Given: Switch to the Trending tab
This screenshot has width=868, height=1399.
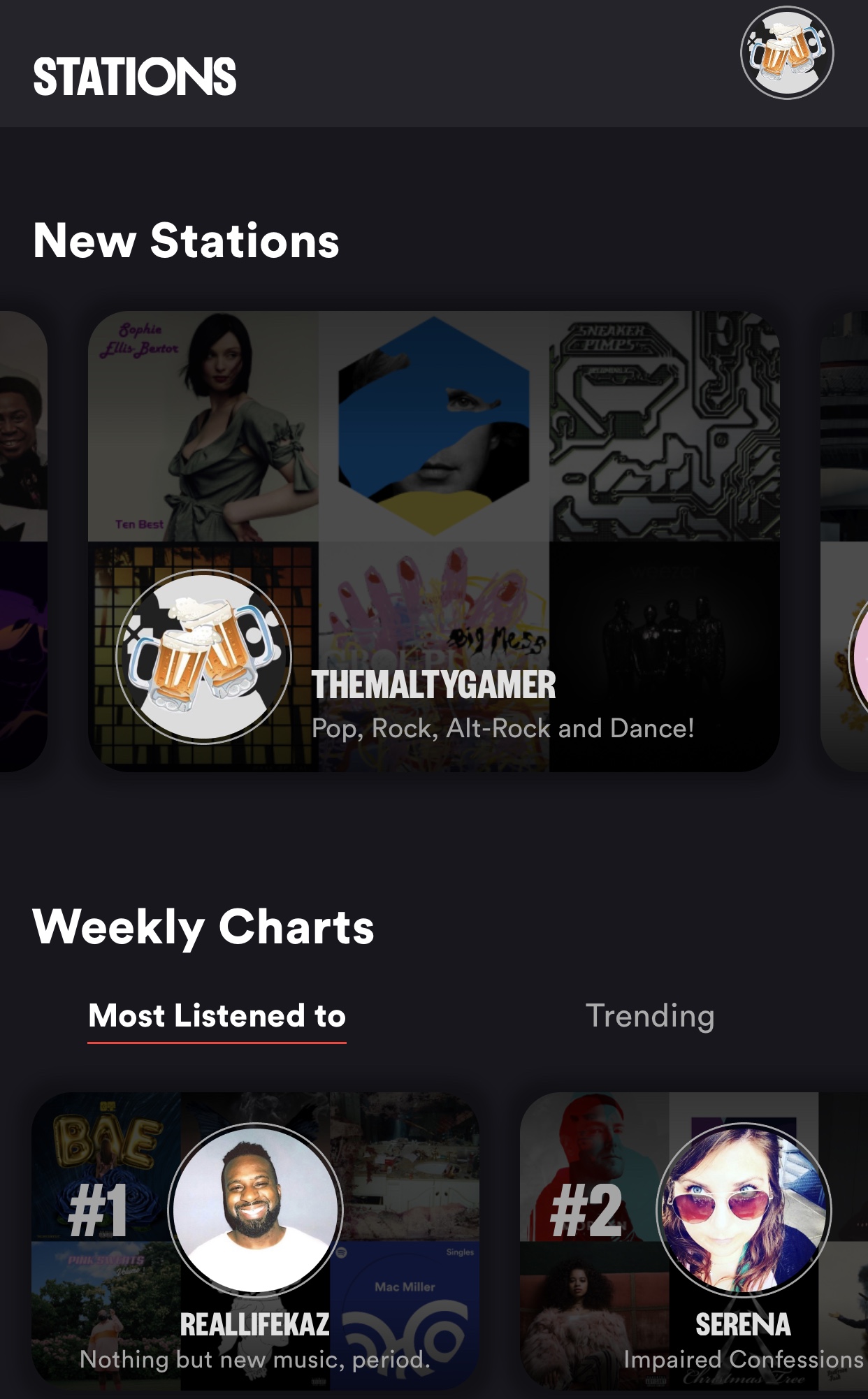Looking at the screenshot, I should (x=650, y=1015).
